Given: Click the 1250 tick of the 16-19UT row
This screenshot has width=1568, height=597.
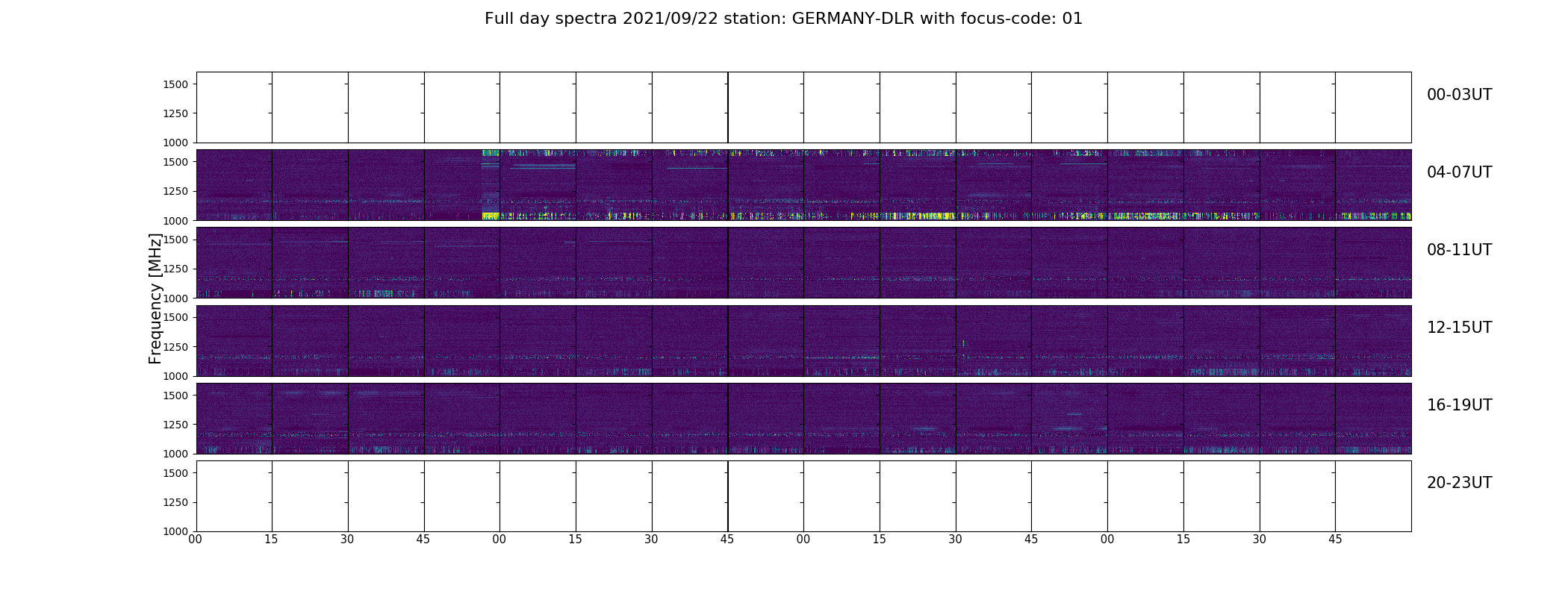Looking at the screenshot, I should tap(175, 424).
